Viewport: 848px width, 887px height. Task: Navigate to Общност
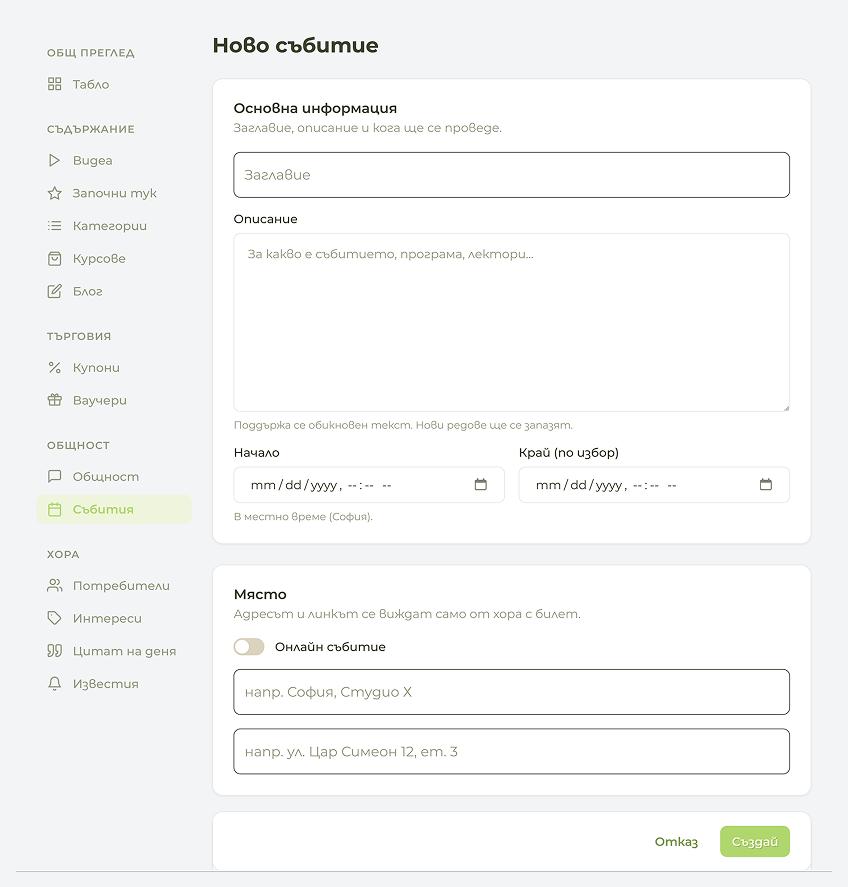coord(114,476)
